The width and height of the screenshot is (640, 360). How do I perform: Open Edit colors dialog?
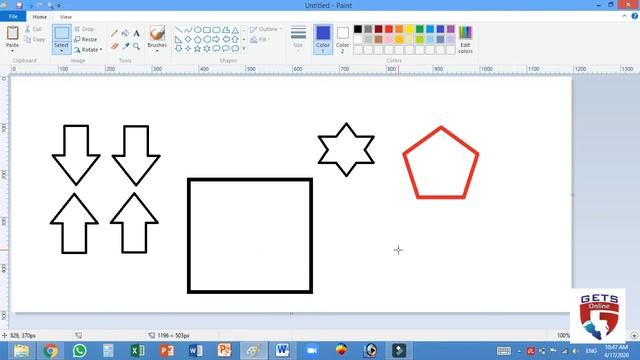[465, 39]
